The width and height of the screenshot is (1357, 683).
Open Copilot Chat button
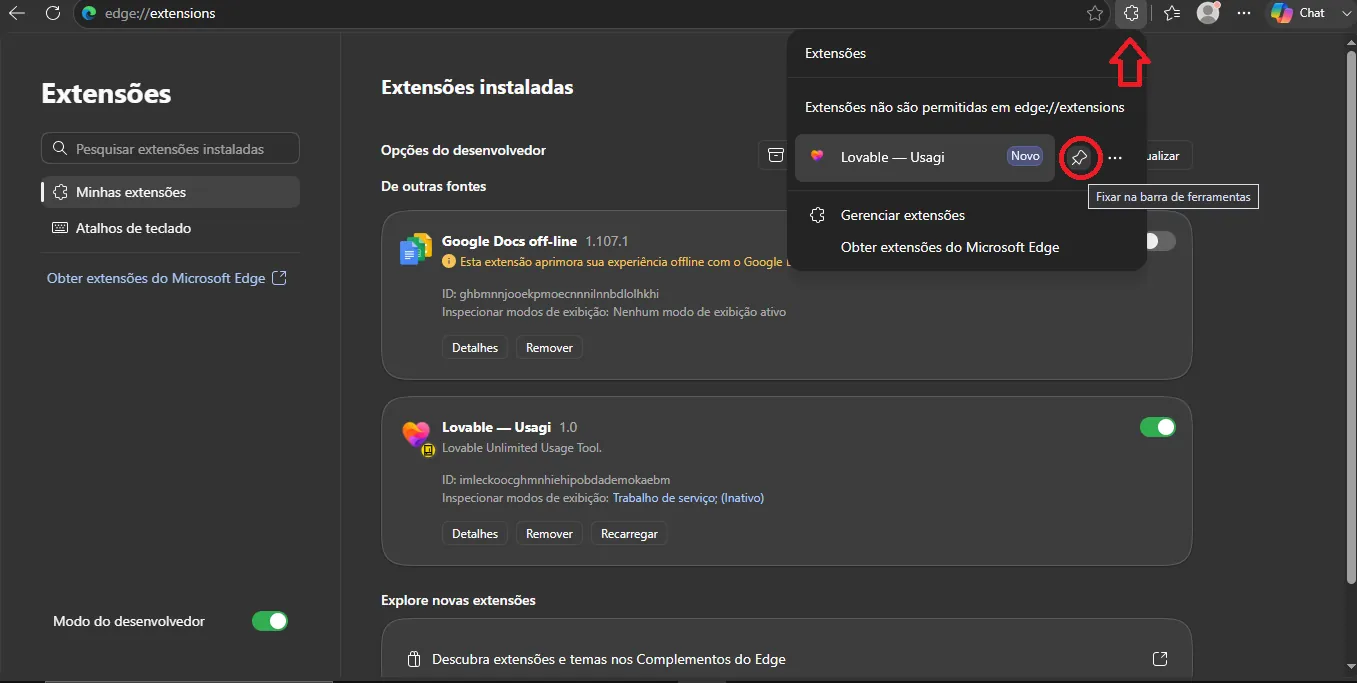click(1299, 13)
